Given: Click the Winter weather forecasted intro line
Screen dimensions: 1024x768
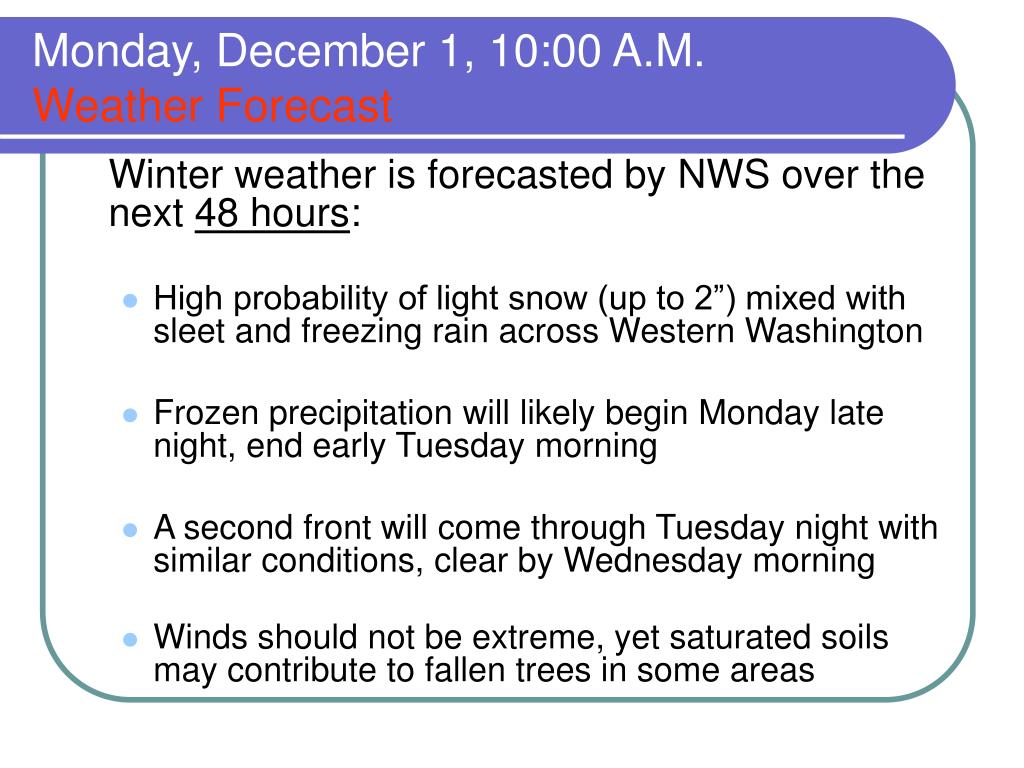Looking at the screenshot, I should pos(517,194).
